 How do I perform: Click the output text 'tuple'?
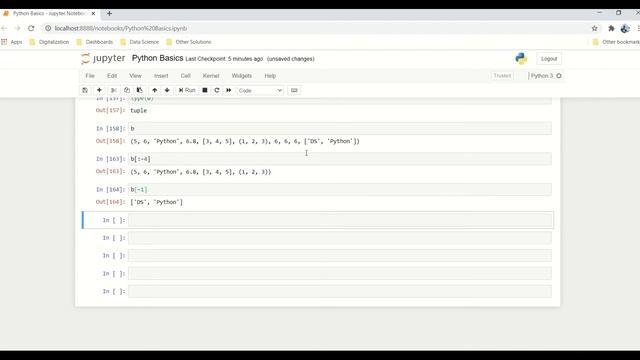point(138,111)
